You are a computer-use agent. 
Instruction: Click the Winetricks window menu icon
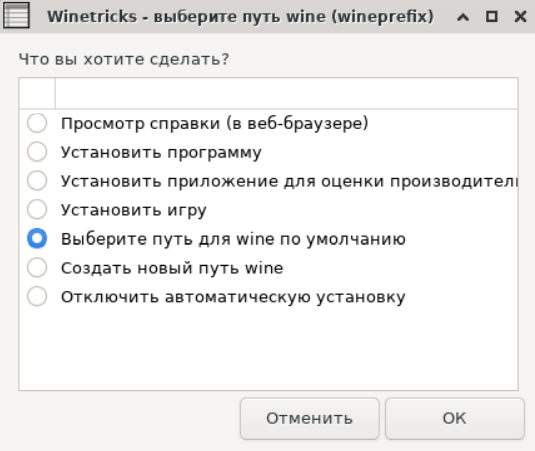click(x=16, y=15)
